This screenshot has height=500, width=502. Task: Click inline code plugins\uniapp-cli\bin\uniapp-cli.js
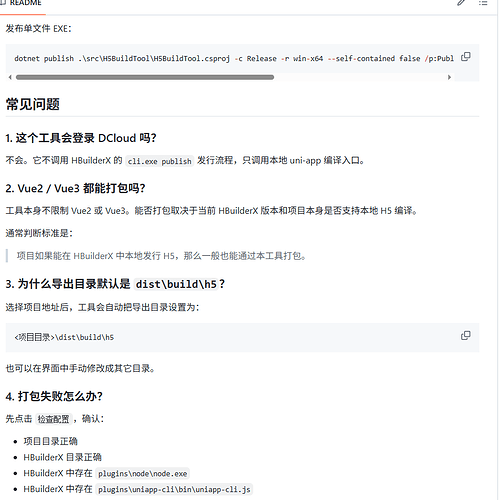pyautogui.click(x=174, y=490)
